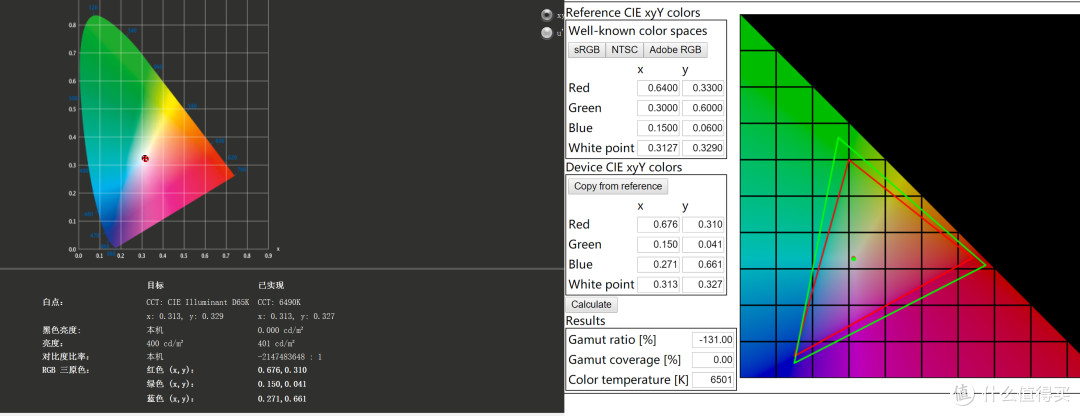
Task: Edit the reference White point y field
Action: tap(703, 148)
